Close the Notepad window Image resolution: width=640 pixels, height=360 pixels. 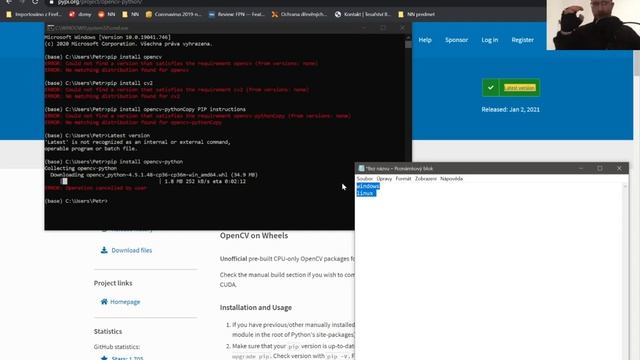619,168
